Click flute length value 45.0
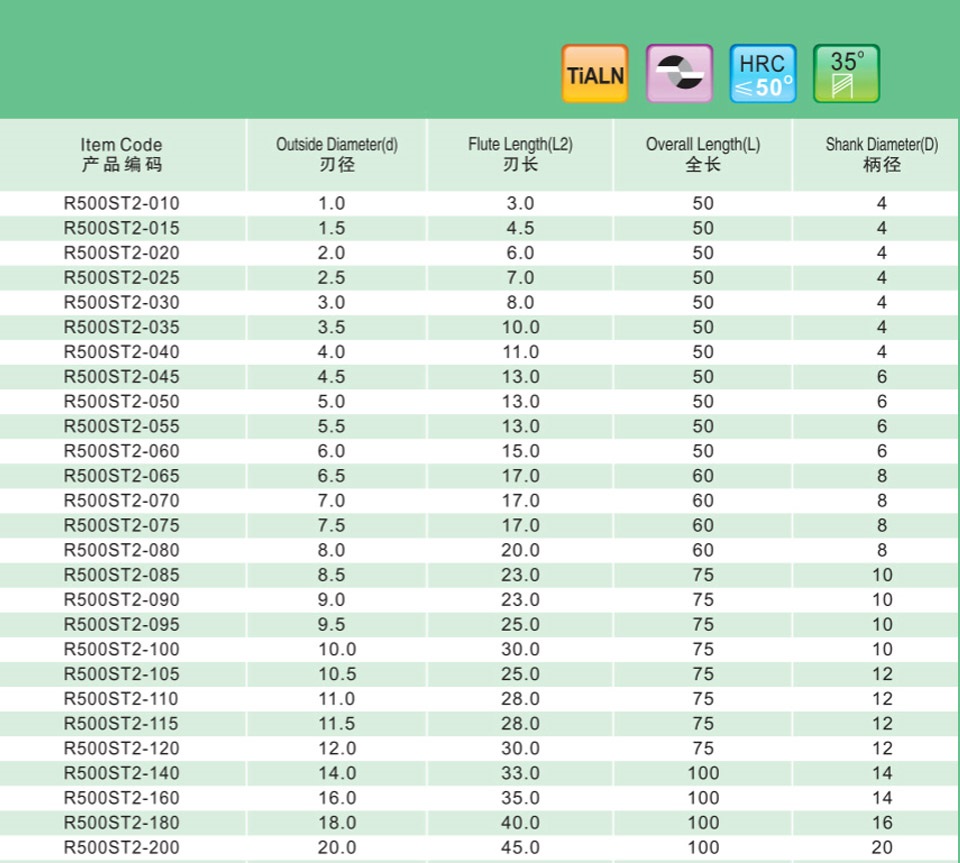The image size is (960, 863). coord(520,848)
